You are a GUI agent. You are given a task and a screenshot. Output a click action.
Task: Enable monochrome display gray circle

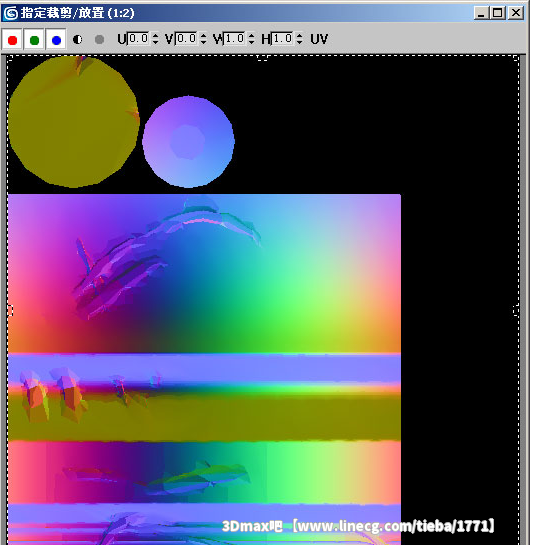pos(99,39)
